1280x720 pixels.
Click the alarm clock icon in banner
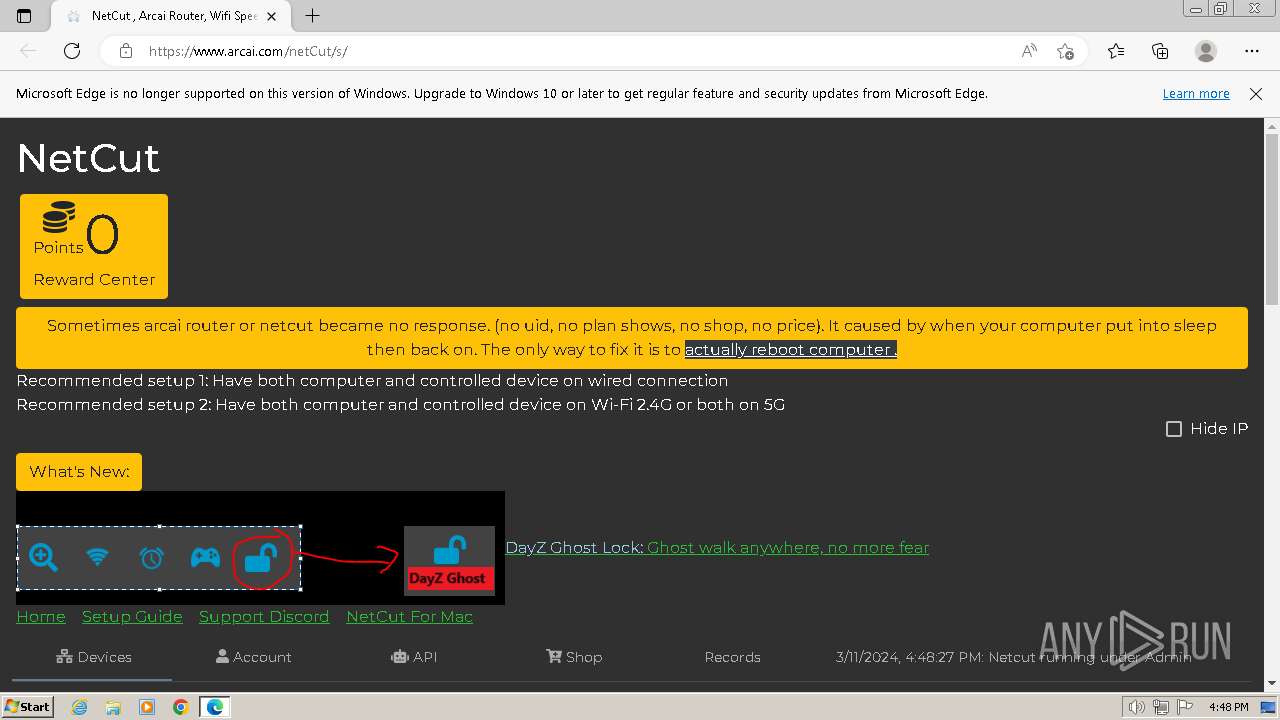151,557
